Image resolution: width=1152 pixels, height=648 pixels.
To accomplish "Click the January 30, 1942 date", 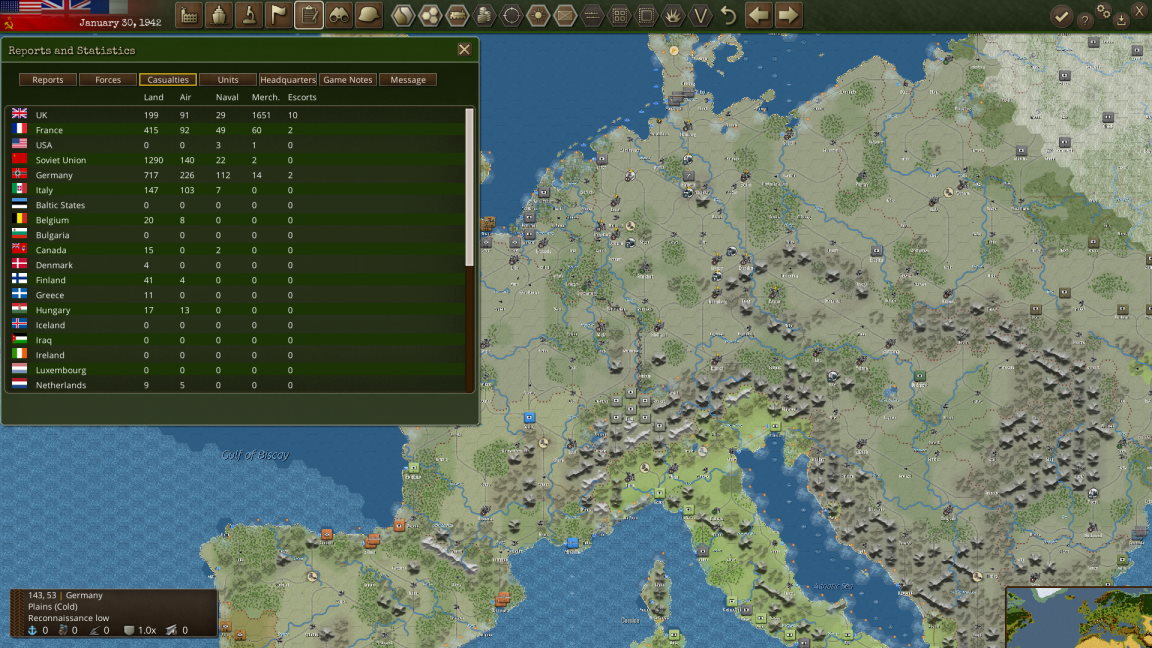I will [x=120, y=23].
